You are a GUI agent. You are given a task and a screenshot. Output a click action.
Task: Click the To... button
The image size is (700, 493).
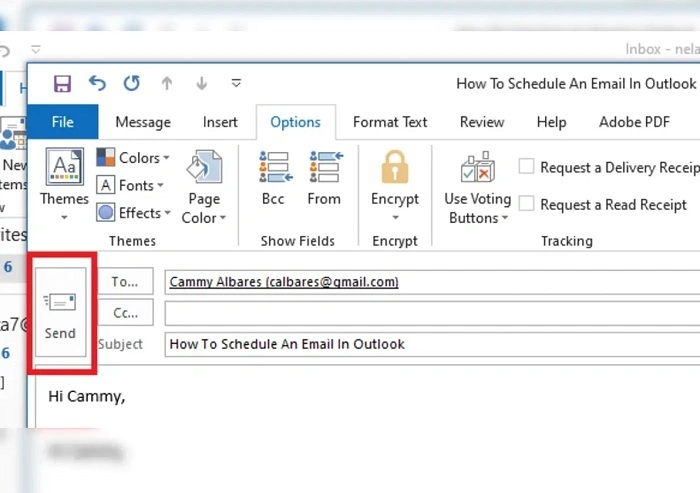[x=125, y=281]
